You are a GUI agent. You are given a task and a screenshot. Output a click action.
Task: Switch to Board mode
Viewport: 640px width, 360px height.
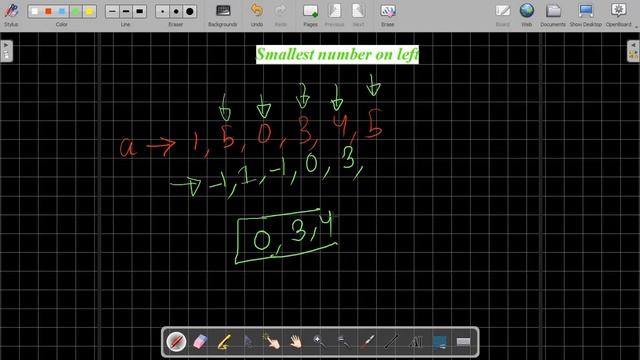(502, 15)
